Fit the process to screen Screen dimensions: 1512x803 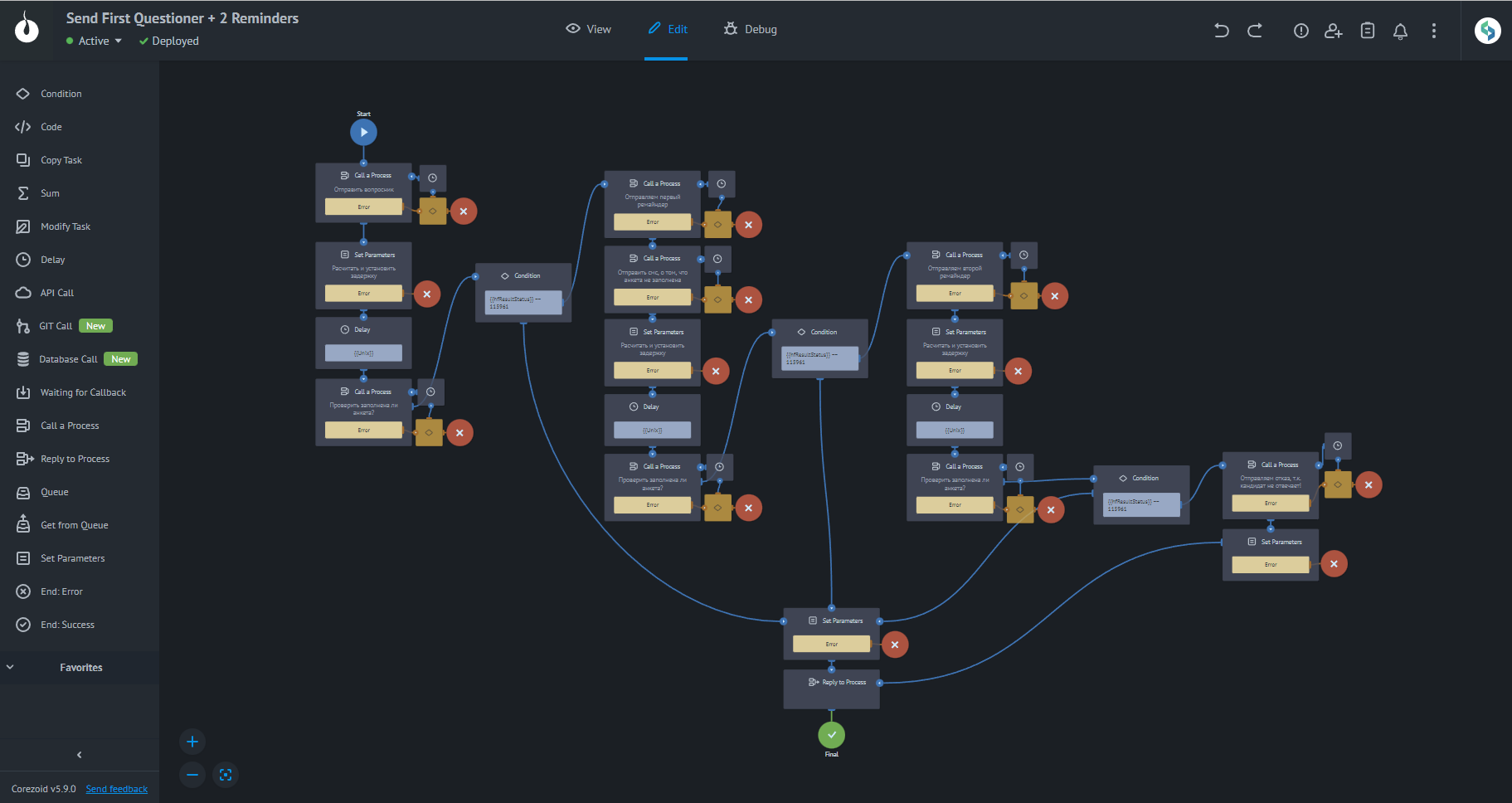point(226,775)
